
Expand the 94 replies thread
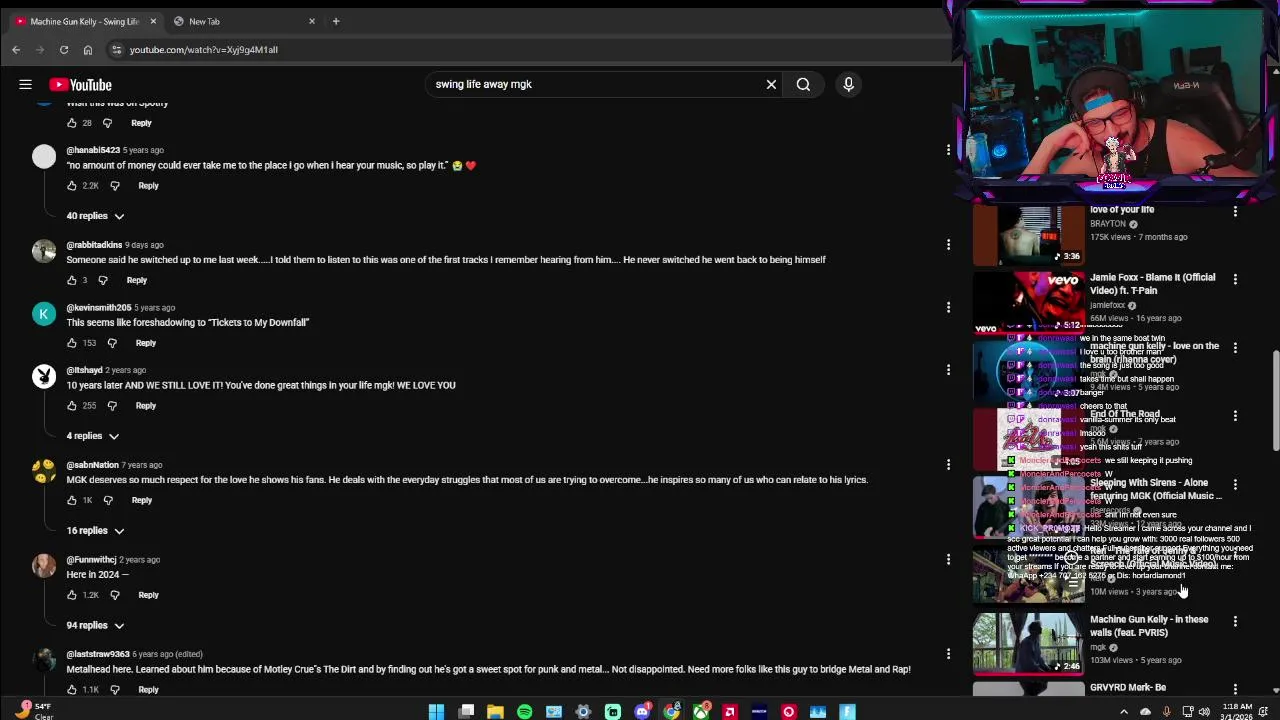[x=95, y=626]
